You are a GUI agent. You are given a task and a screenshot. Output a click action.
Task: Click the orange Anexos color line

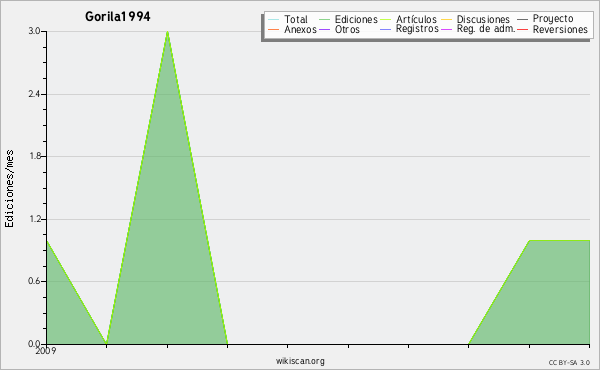274,29
